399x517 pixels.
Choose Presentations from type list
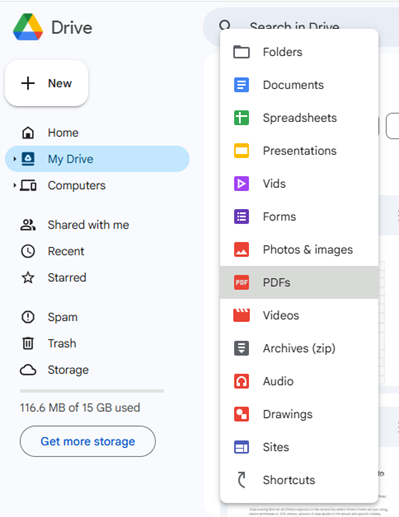click(x=299, y=151)
